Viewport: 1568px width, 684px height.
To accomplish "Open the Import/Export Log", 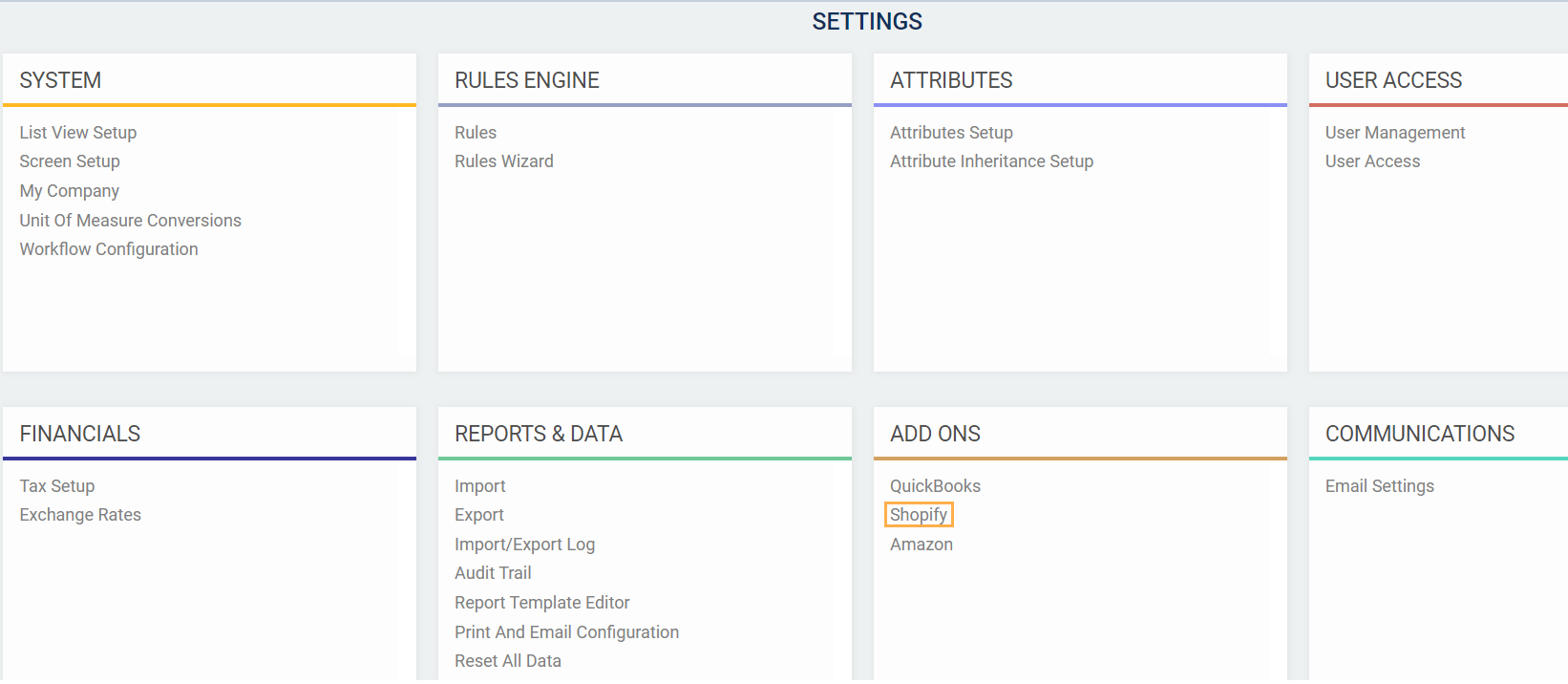I will point(524,545).
